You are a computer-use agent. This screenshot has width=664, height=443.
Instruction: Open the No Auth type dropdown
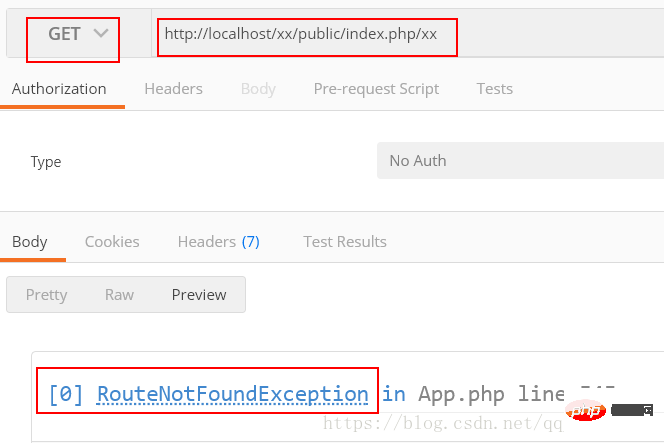pos(520,161)
